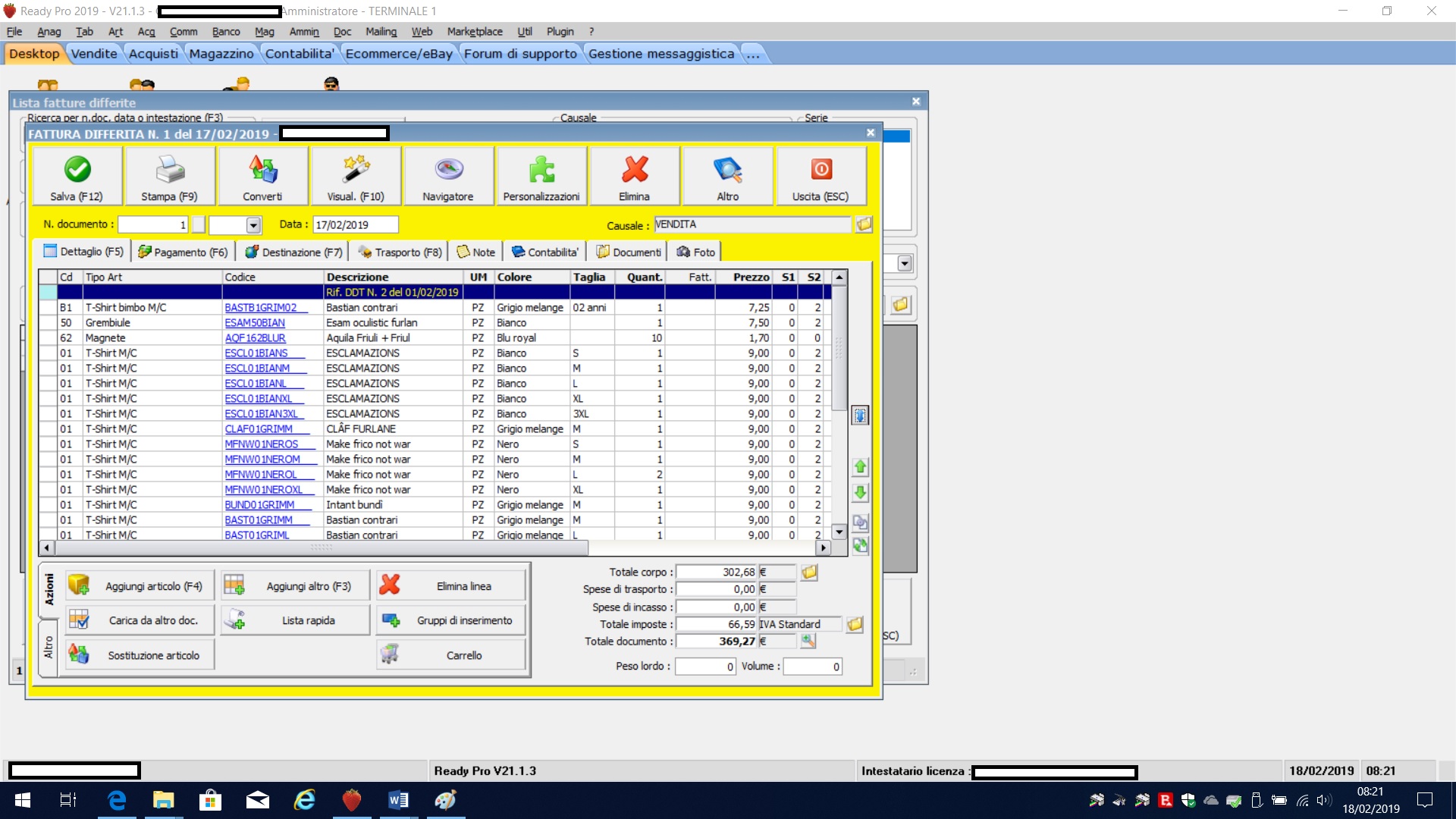Screen dimensions: 1456x819
Task: Open the Altro magnifier button
Action: pos(728,176)
